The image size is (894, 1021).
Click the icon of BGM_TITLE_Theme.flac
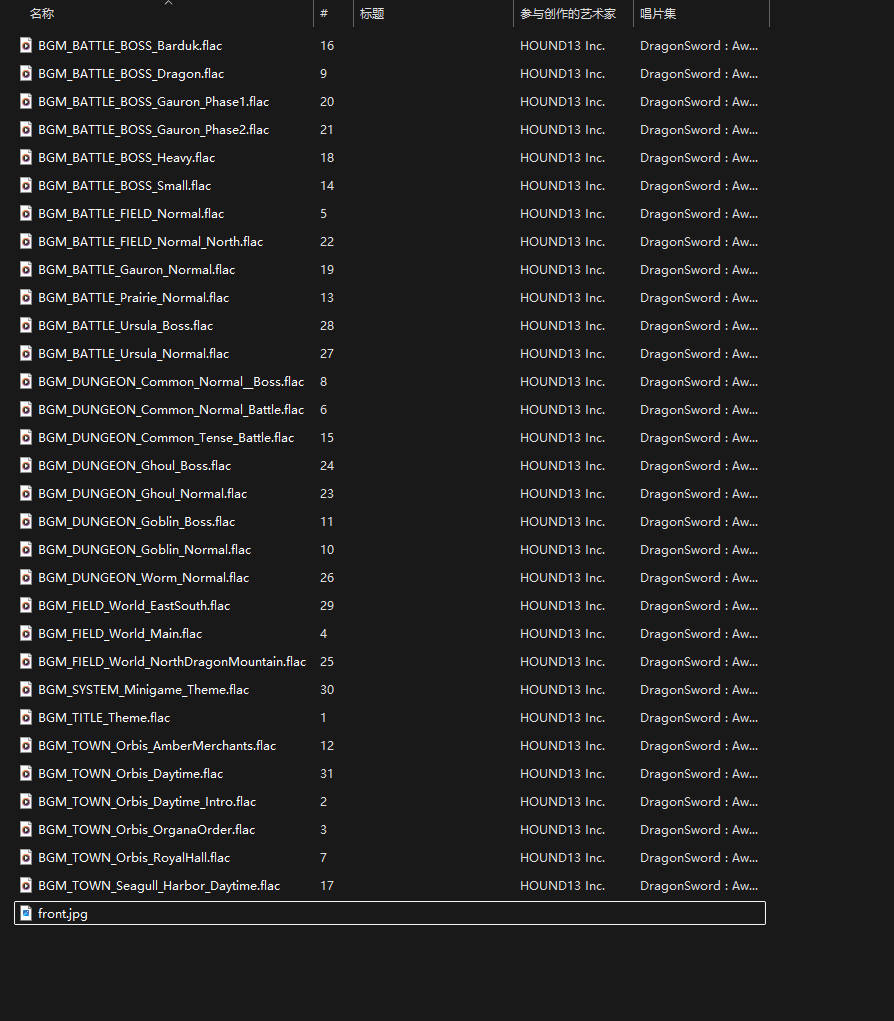(x=25, y=718)
